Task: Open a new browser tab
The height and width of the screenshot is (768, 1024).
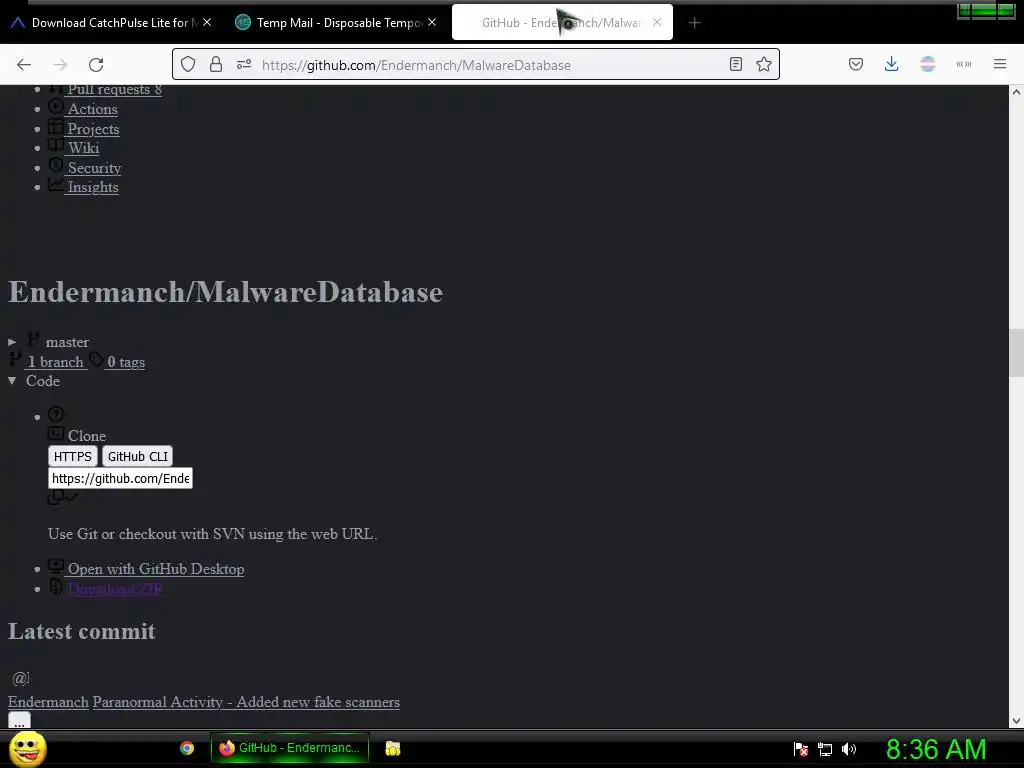Action: (x=694, y=23)
